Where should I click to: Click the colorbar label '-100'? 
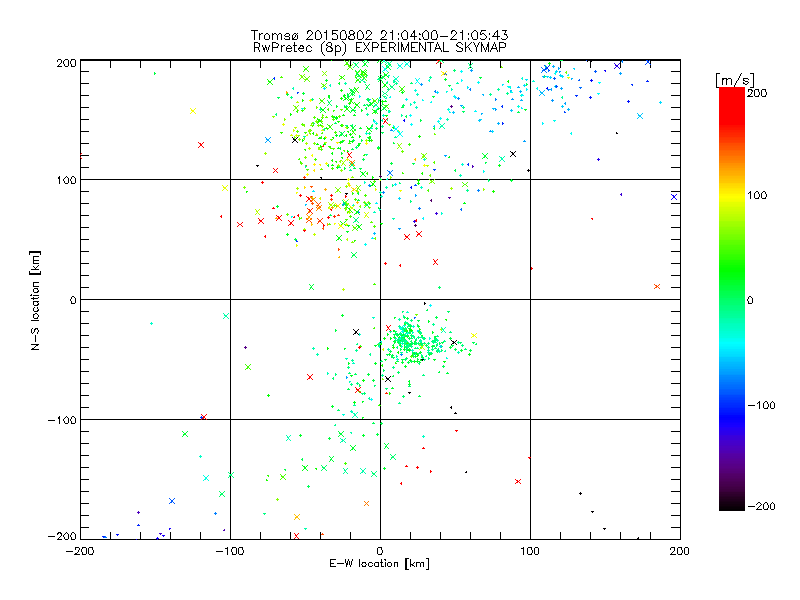click(x=761, y=406)
